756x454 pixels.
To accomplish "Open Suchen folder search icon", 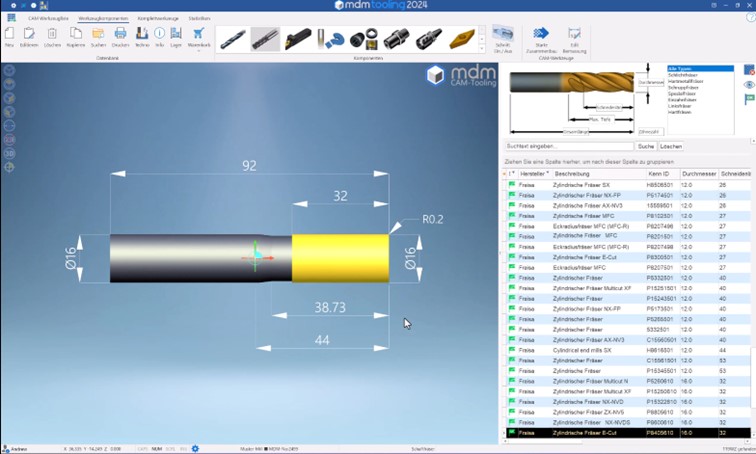I will (98, 33).
